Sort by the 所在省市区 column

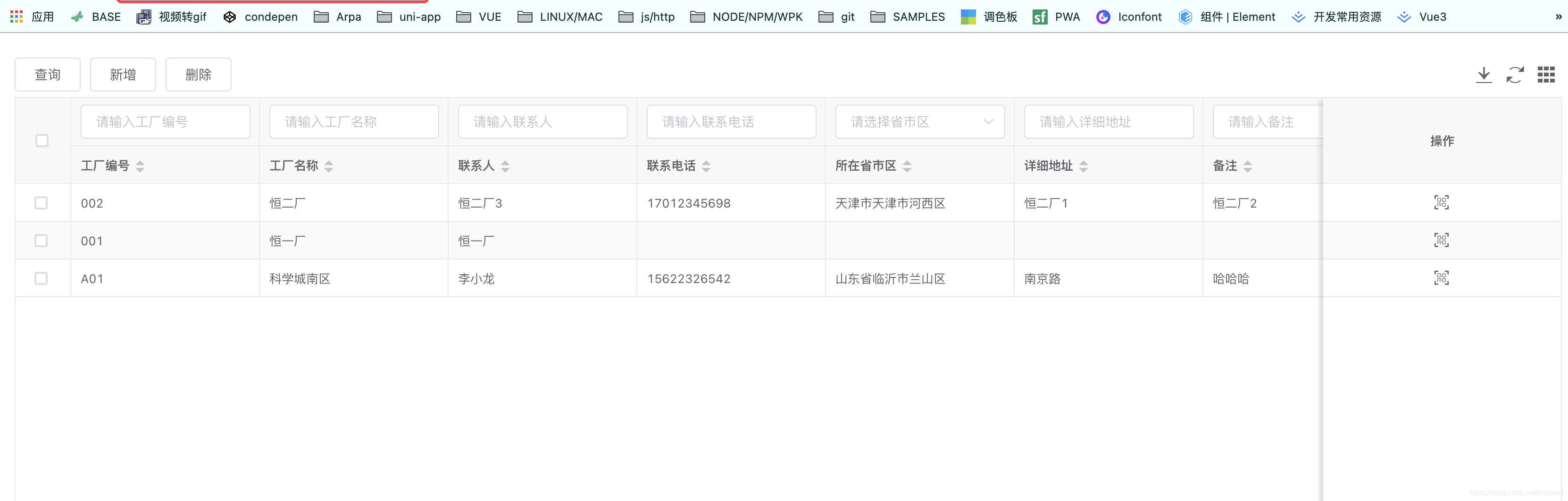907,166
